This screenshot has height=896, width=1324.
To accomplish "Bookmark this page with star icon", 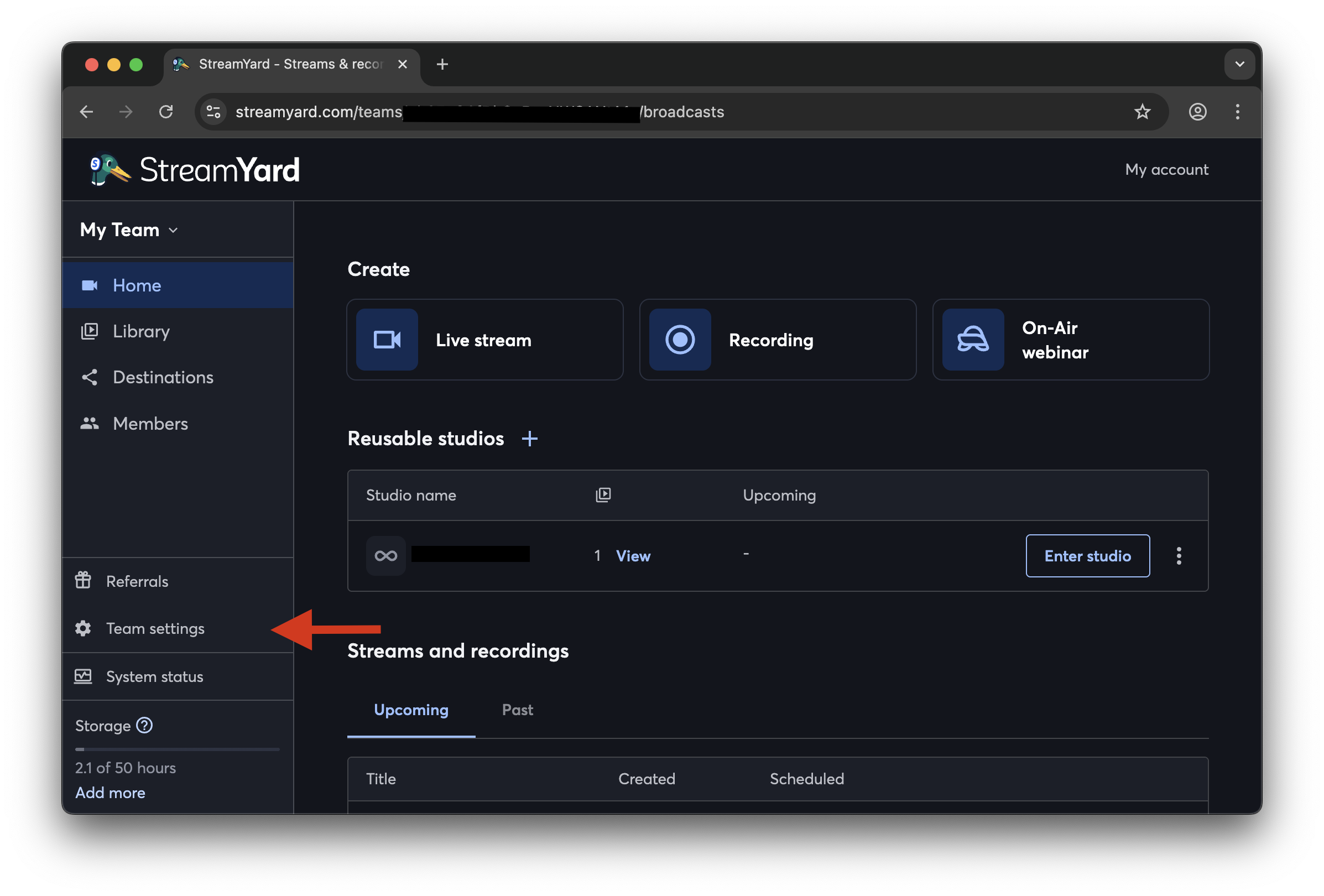I will 1142,112.
